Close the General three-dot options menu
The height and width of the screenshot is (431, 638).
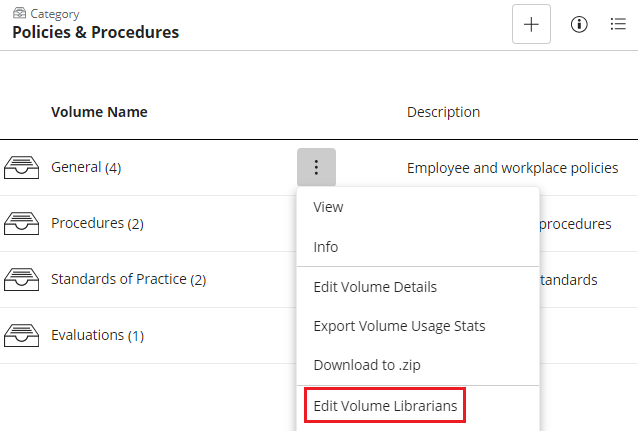pos(316,167)
